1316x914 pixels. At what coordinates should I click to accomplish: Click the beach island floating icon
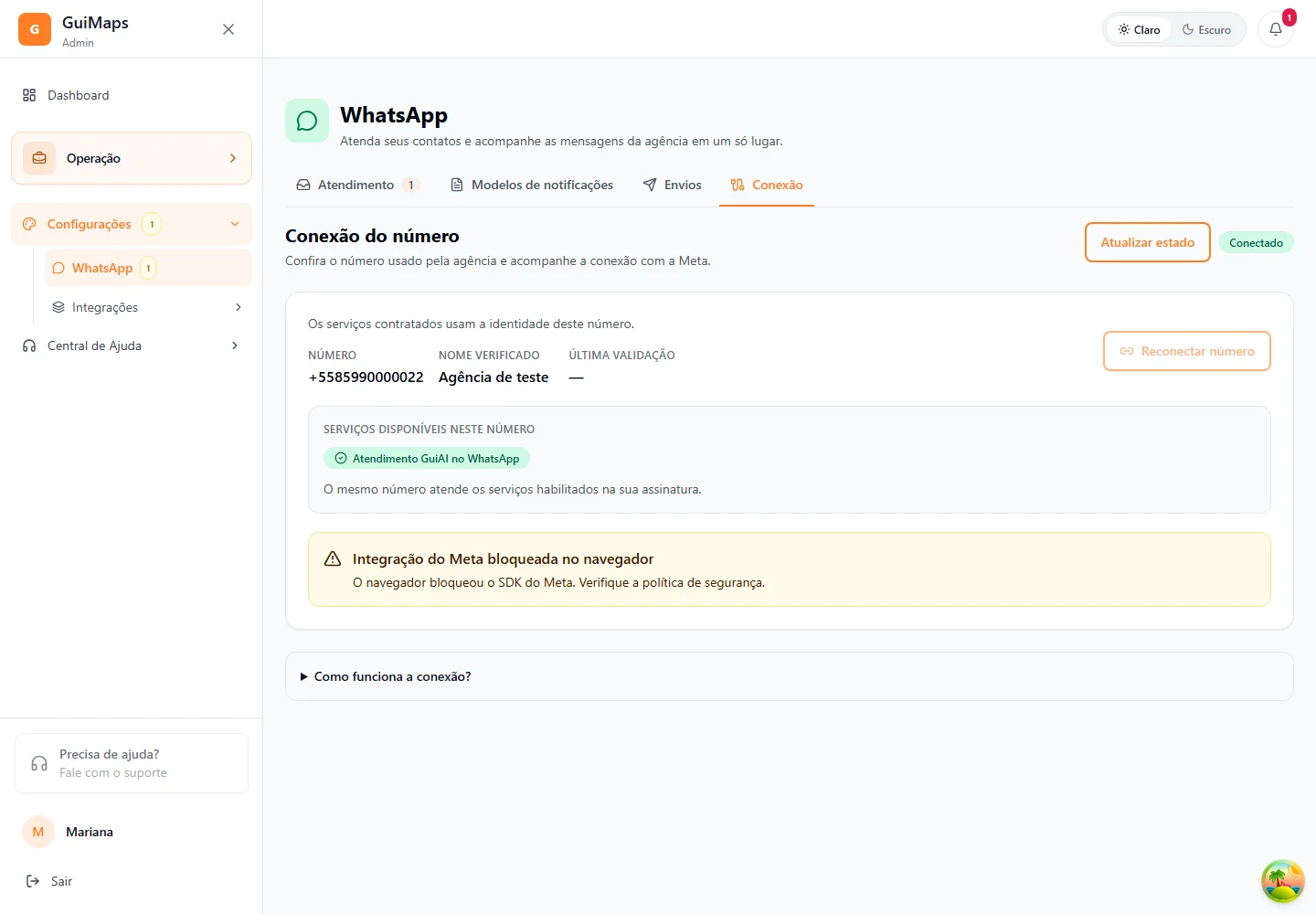1283,881
